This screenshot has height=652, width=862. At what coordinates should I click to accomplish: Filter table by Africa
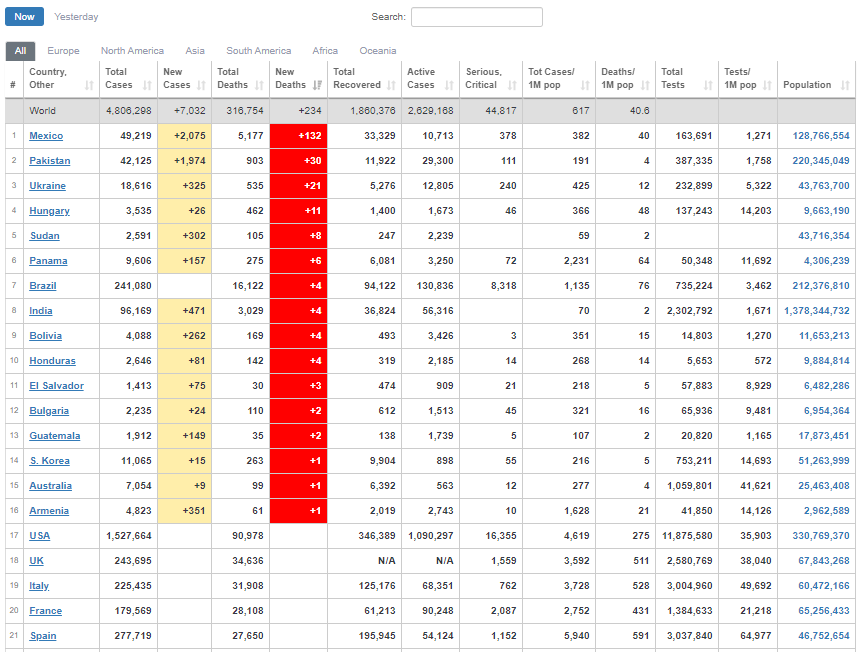325,51
